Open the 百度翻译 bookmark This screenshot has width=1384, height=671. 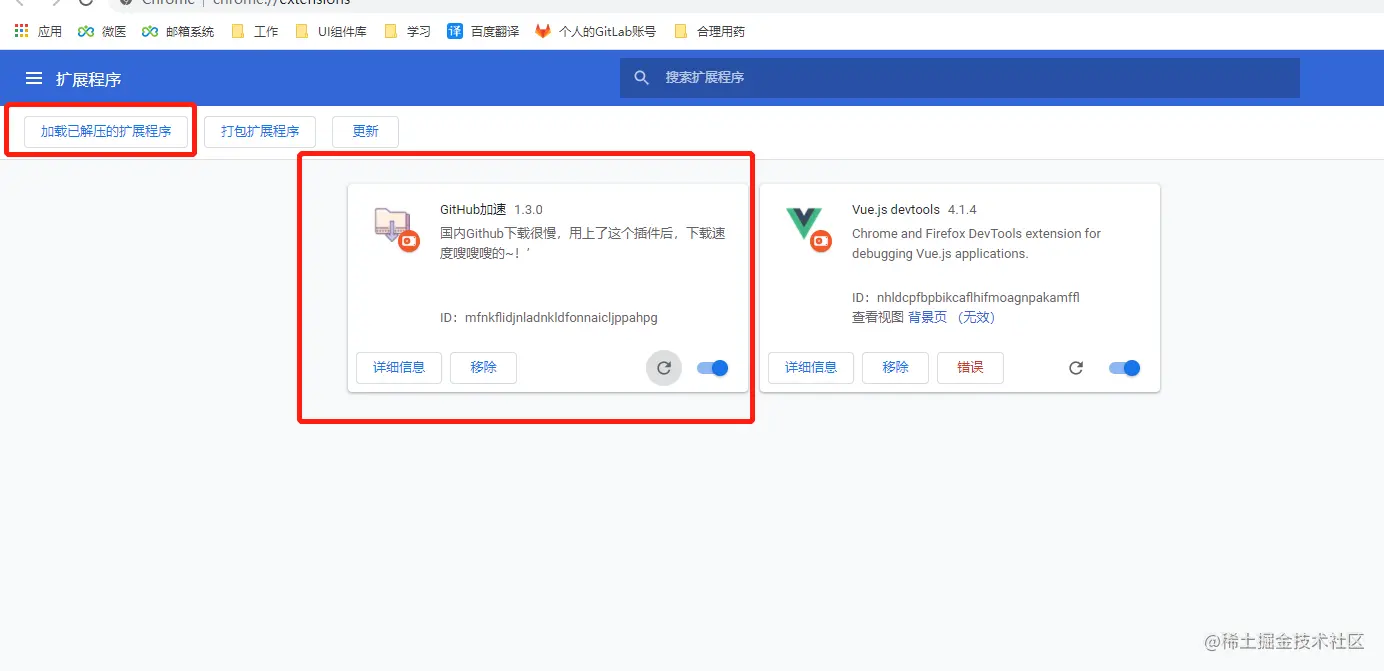pos(483,31)
